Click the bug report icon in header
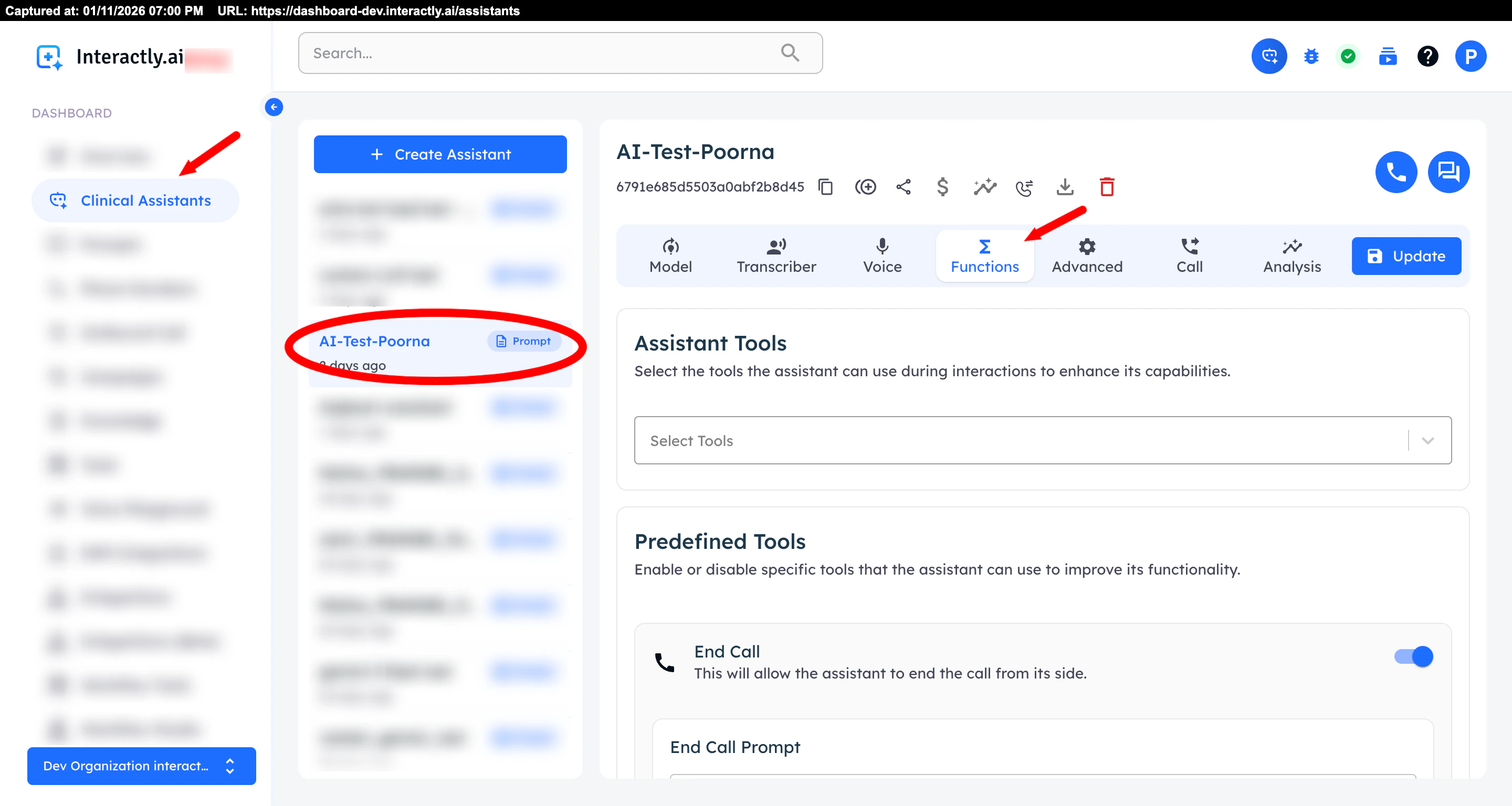The image size is (1512, 806). coord(1311,56)
